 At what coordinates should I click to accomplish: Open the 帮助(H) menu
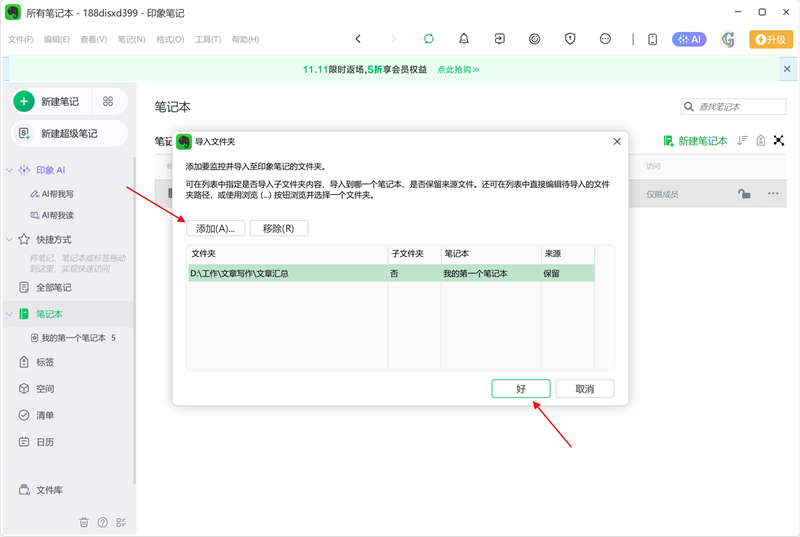245,39
